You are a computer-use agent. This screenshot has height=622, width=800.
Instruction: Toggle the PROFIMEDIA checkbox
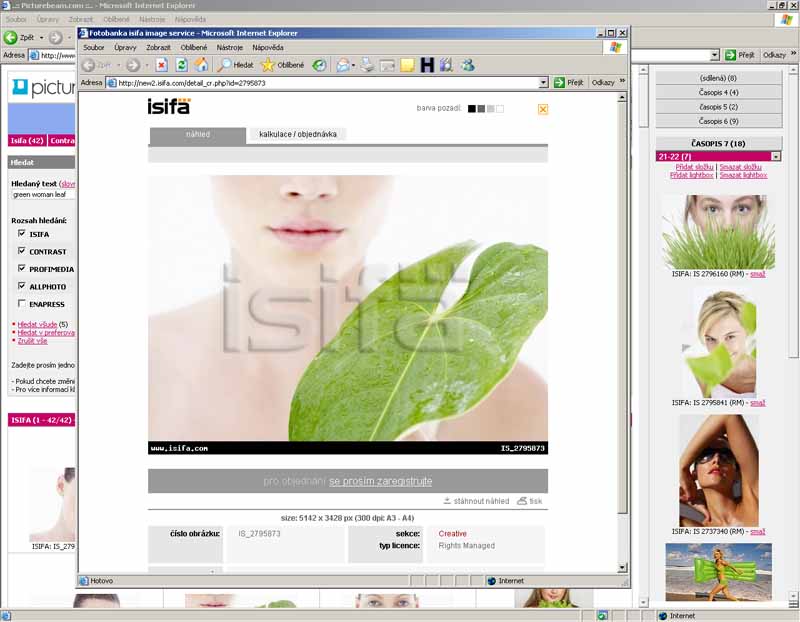21,269
